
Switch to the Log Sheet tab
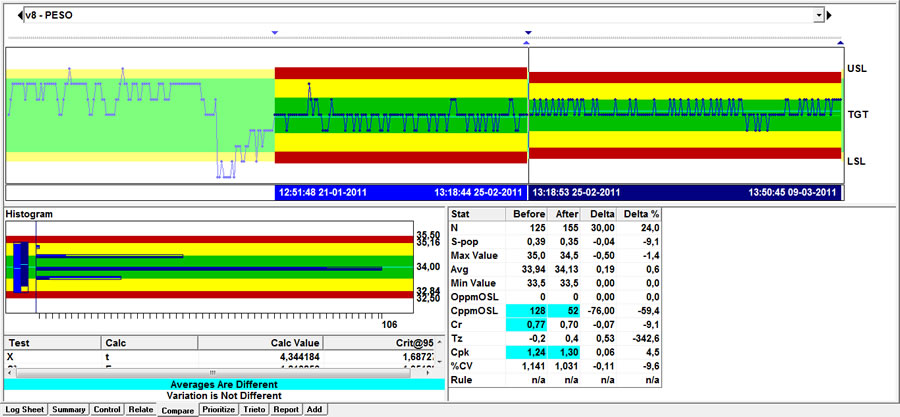click(x=24, y=409)
